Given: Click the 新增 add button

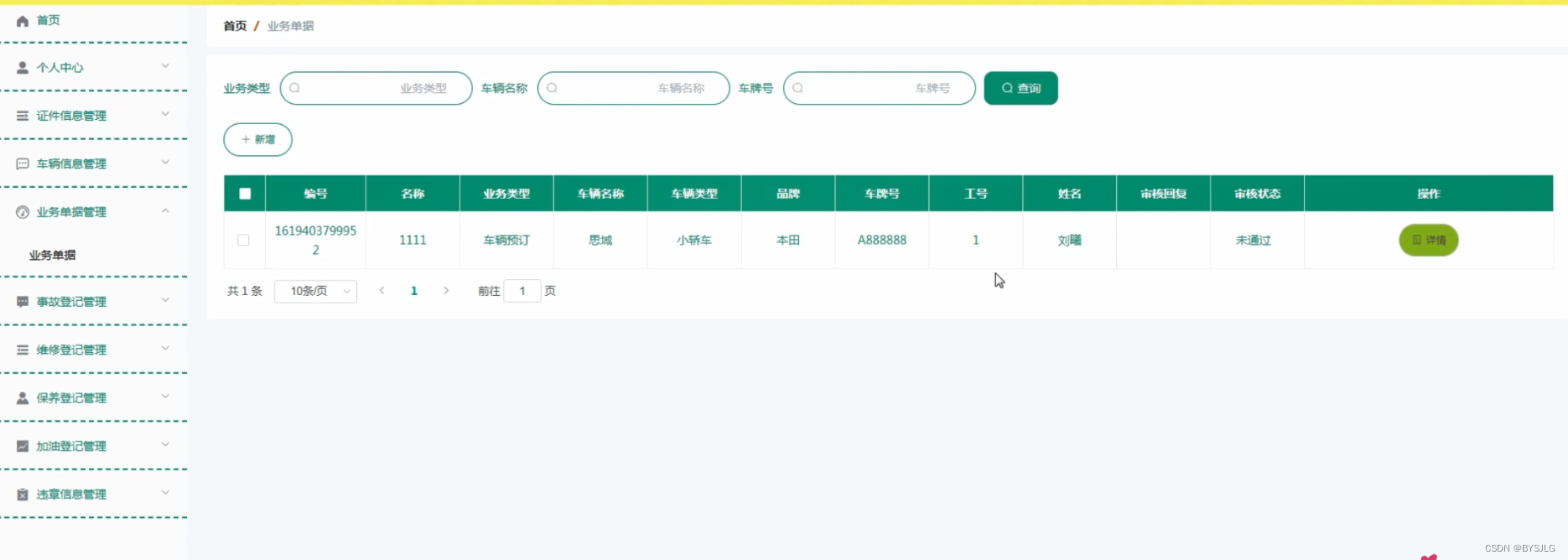Looking at the screenshot, I should (257, 139).
